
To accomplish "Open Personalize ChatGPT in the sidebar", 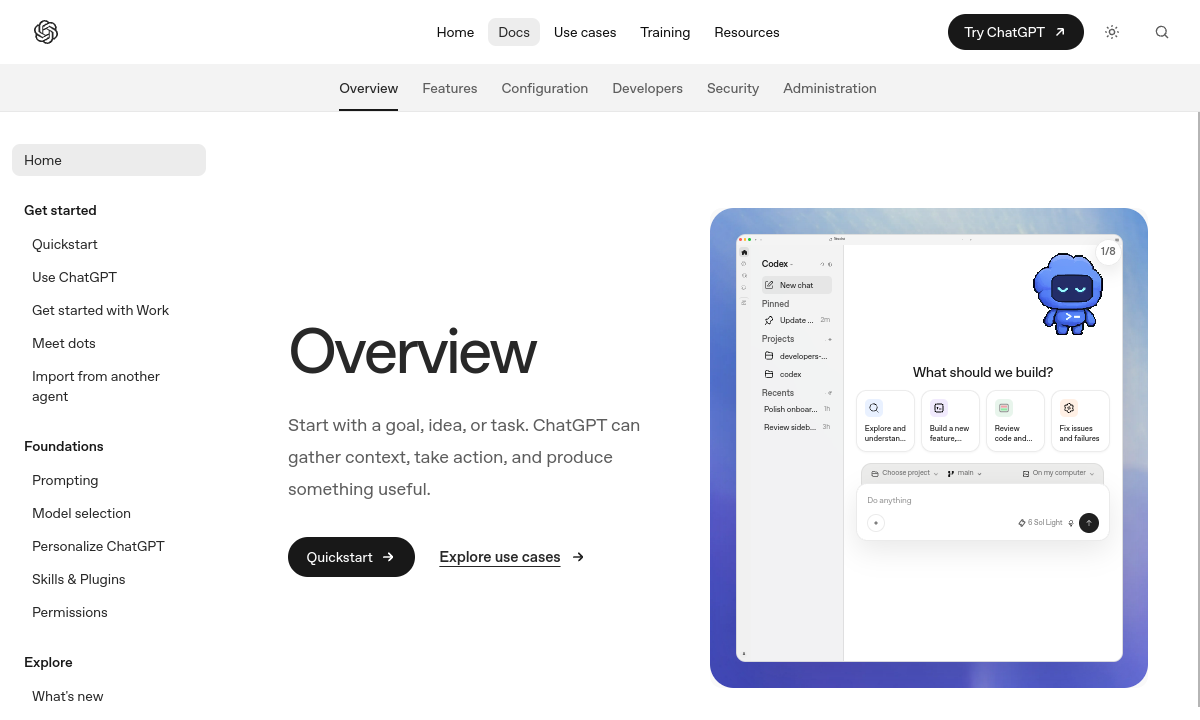I will click(x=98, y=546).
